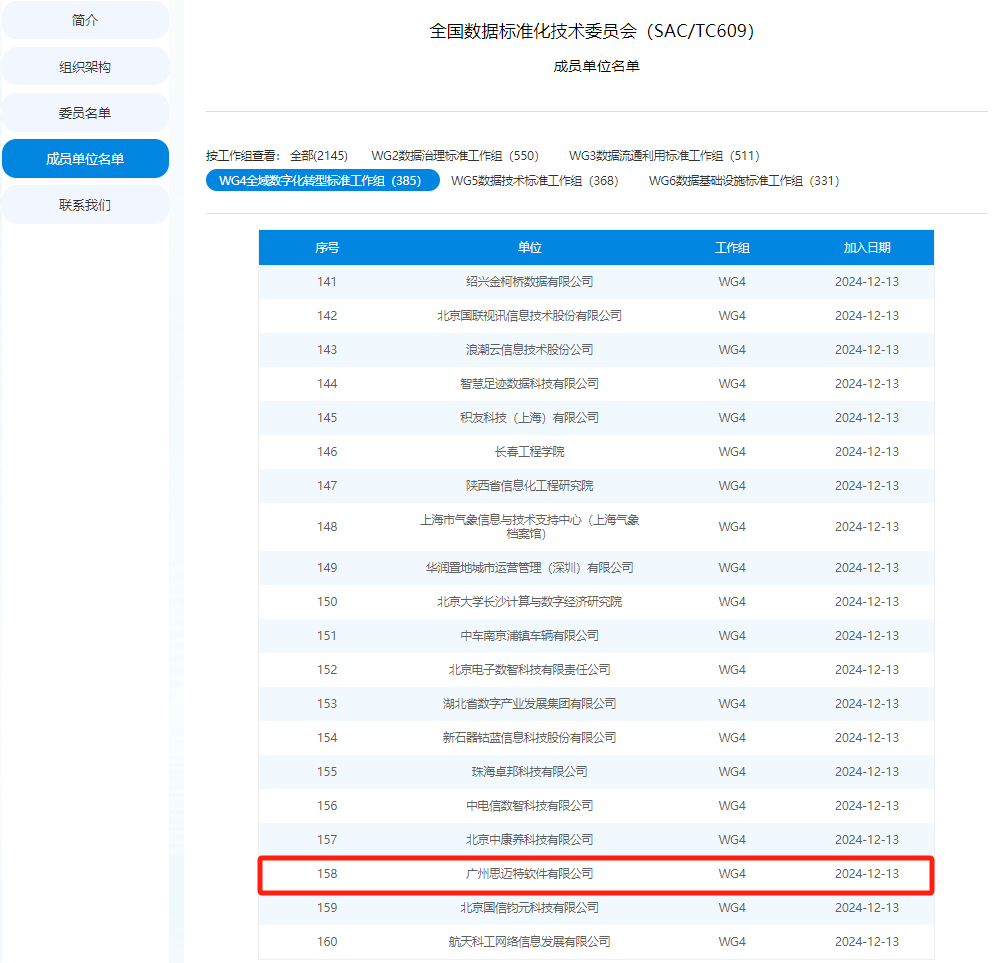Click 中电信数智科技有限公司 row text
The image size is (996, 963).
530,805
